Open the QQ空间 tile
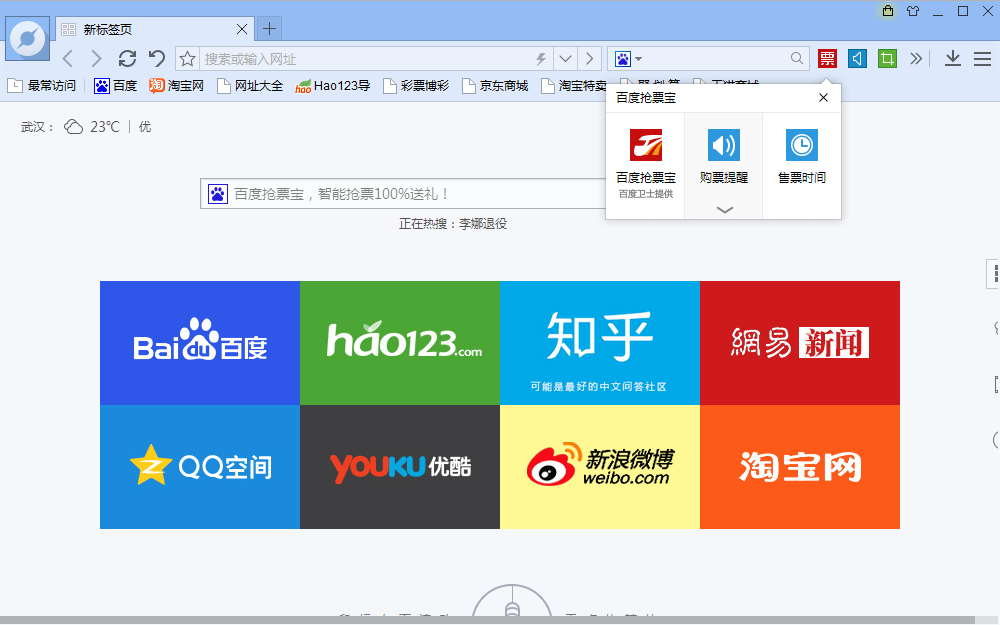This screenshot has height=625, width=1000. [200, 467]
